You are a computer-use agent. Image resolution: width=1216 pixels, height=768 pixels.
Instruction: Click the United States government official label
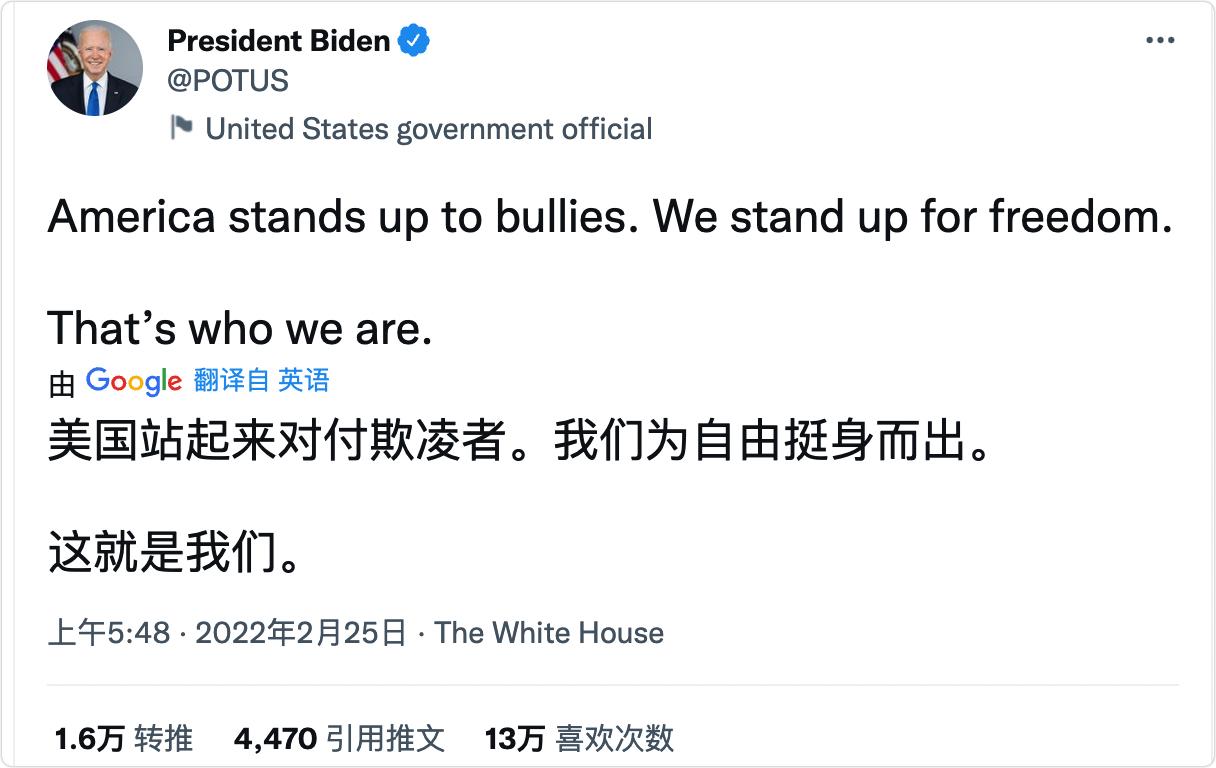click(x=428, y=129)
